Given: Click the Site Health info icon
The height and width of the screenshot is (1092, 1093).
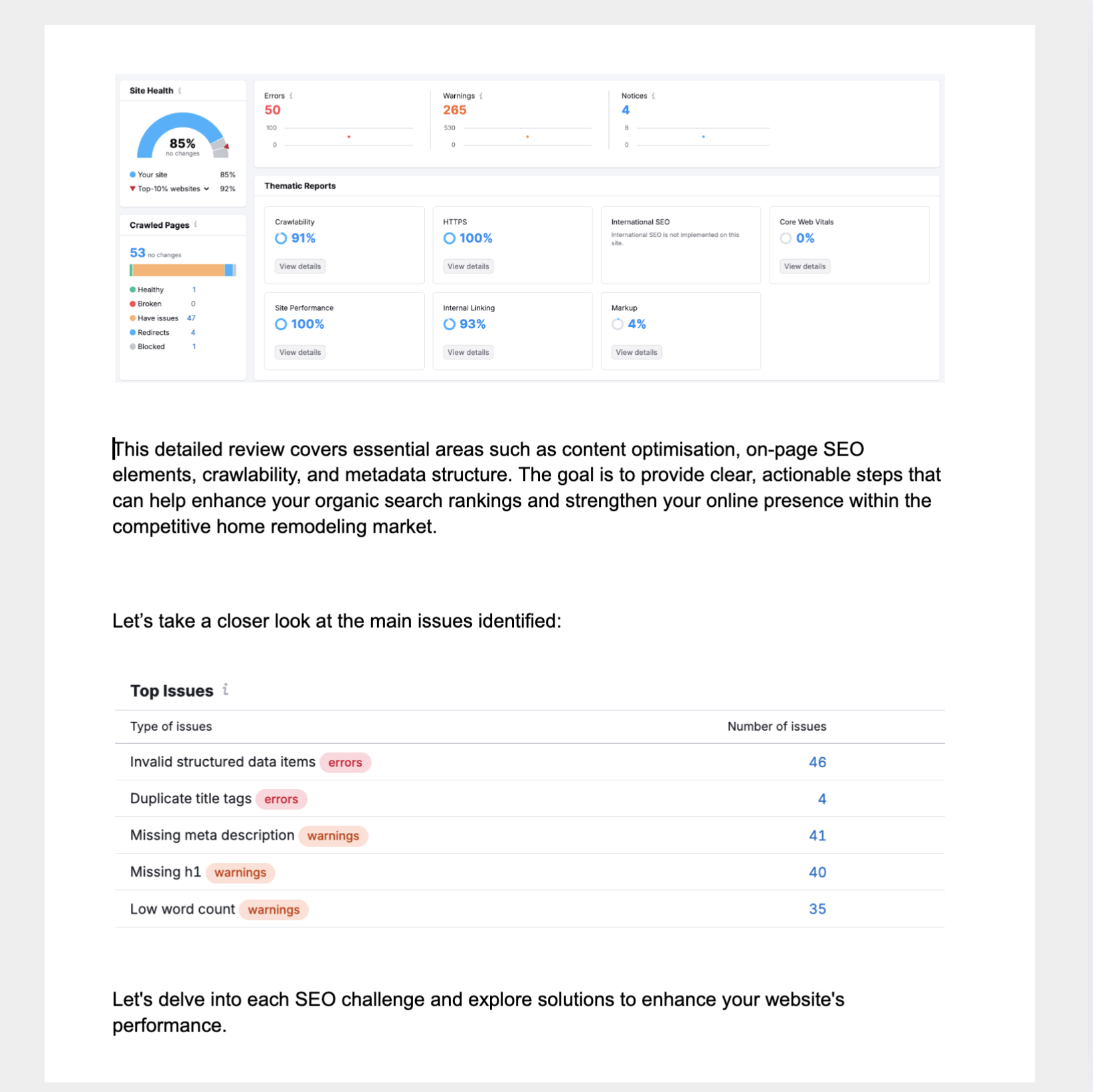Looking at the screenshot, I should [180, 90].
